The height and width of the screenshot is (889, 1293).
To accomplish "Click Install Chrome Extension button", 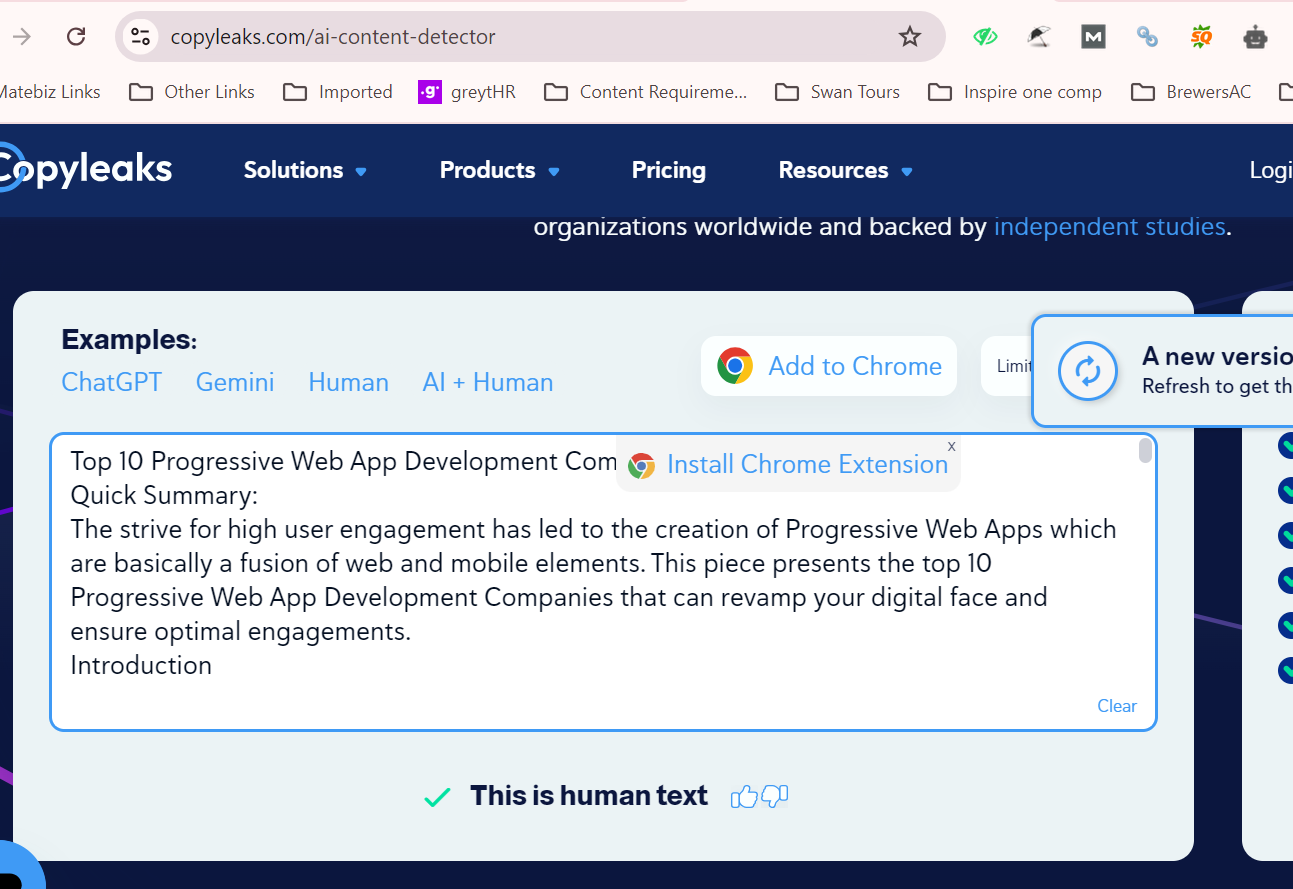I will (788, 464).
